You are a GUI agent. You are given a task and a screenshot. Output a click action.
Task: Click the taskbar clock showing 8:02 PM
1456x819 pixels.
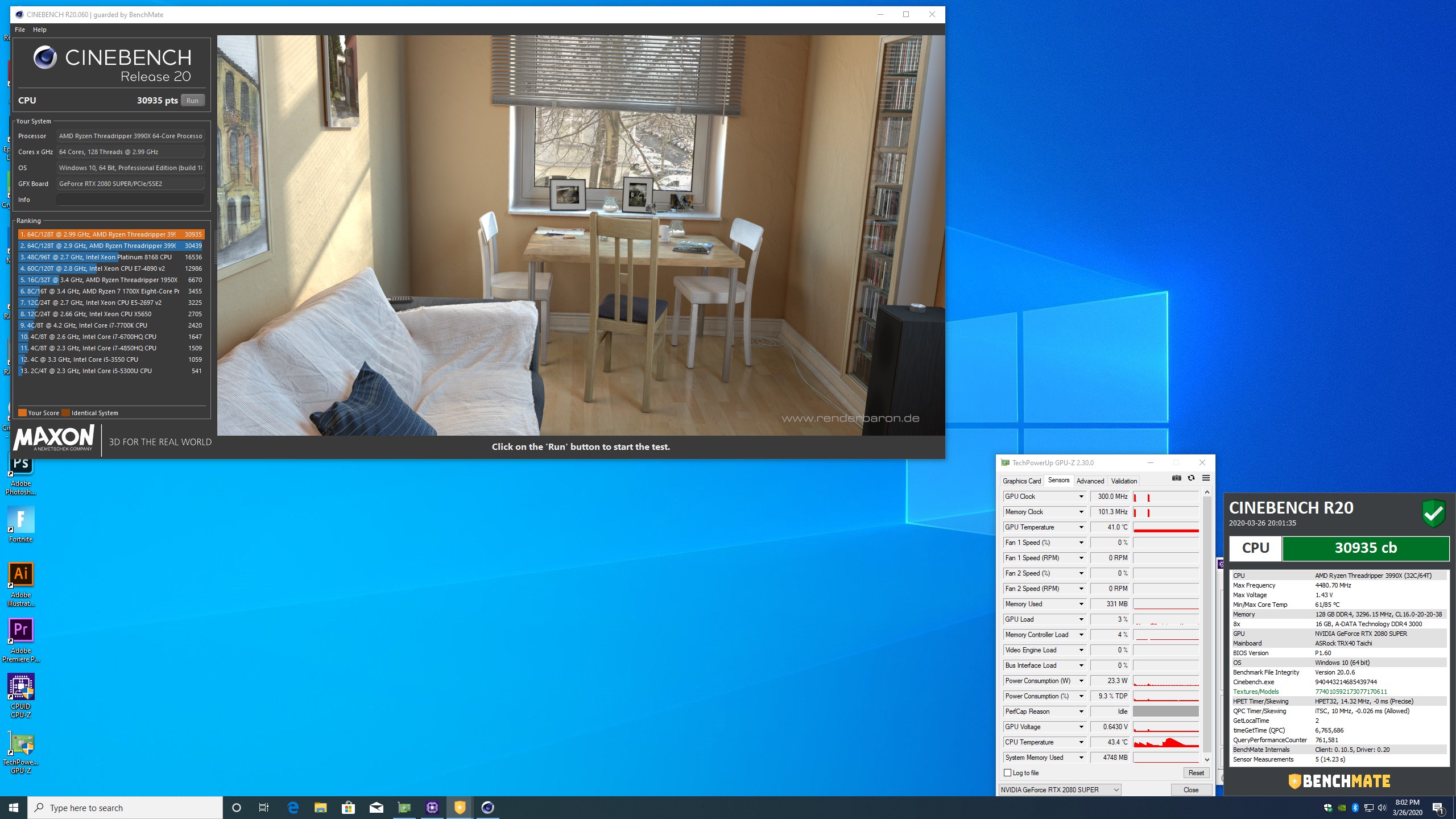pos(1407,808)
